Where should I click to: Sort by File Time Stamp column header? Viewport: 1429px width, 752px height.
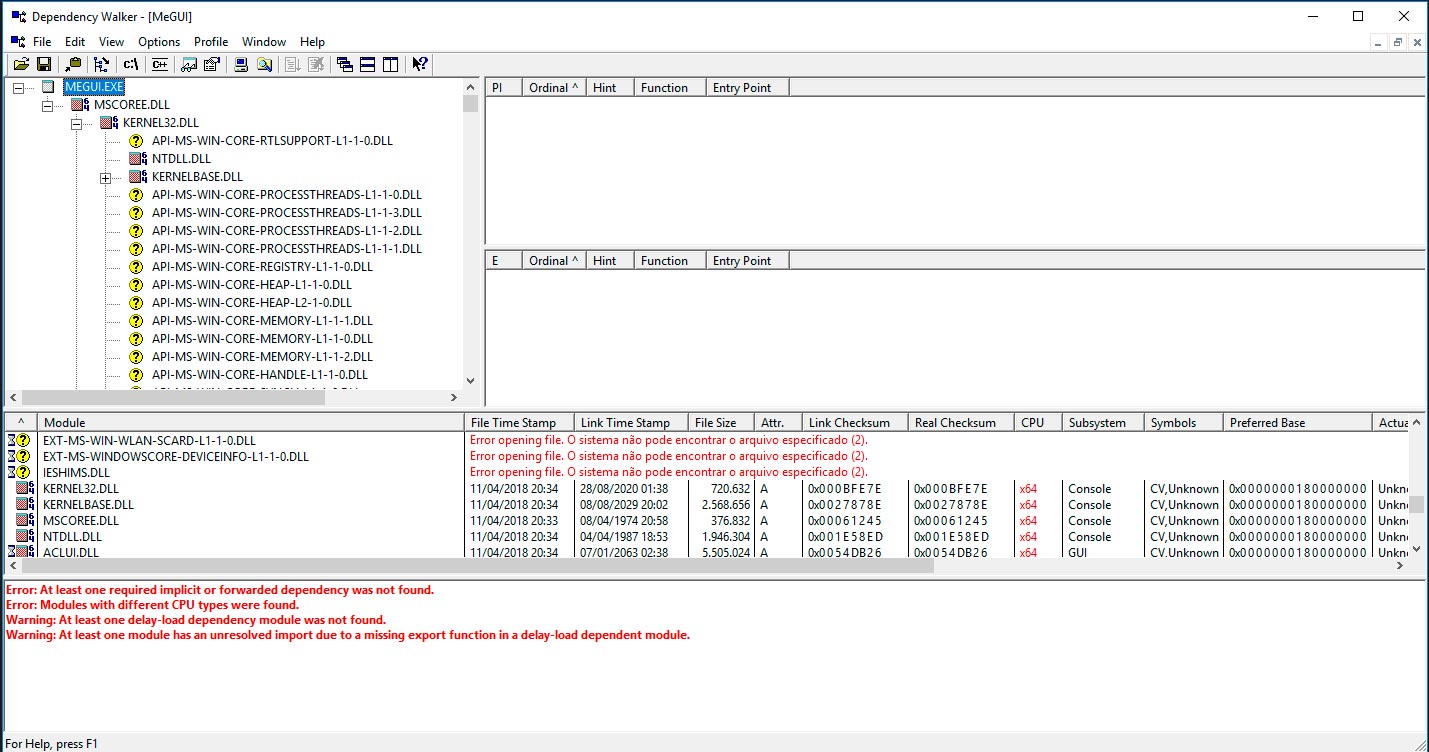tap(520, 422)
